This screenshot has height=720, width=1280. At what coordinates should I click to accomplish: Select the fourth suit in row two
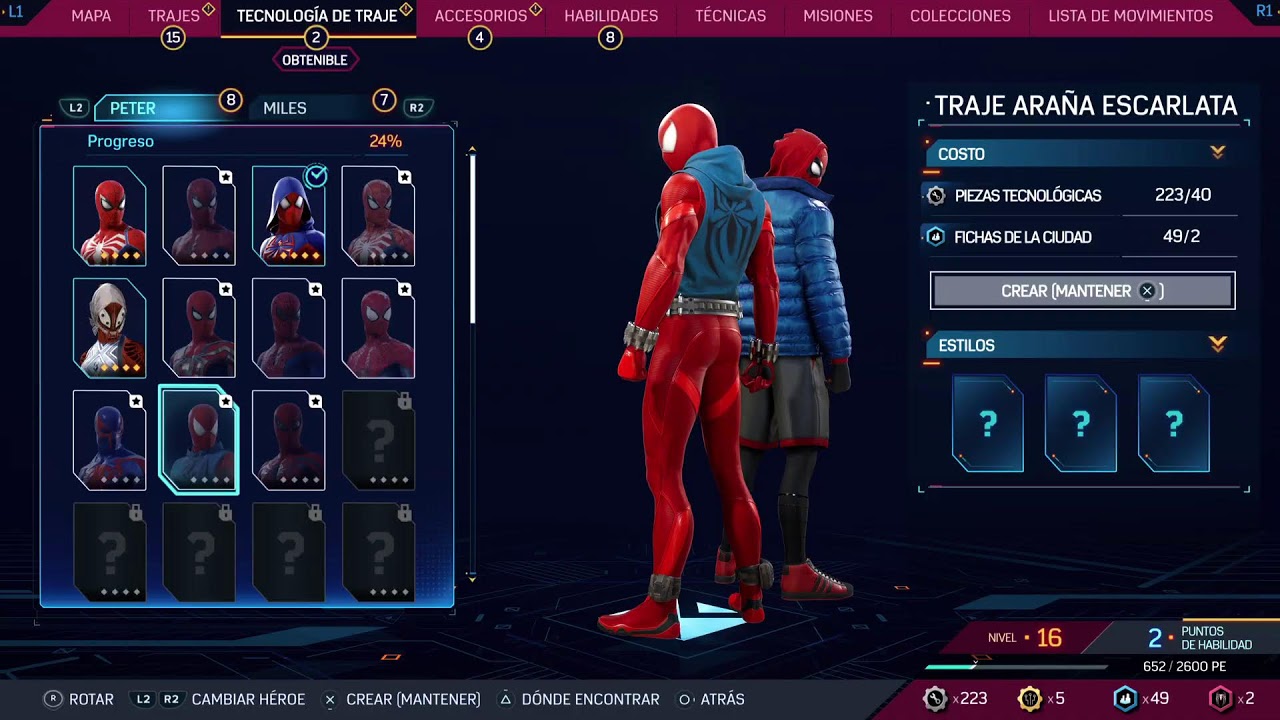coord(378,328)
